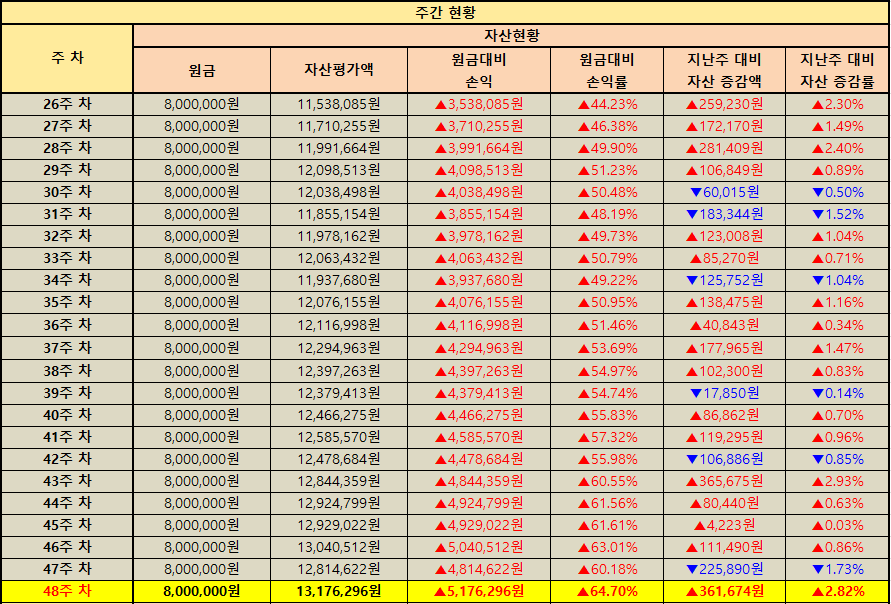The height and width of the screenshot is (604, 891).
Task: Select the 자산현황 merged header cell
Action: (510, 35)
